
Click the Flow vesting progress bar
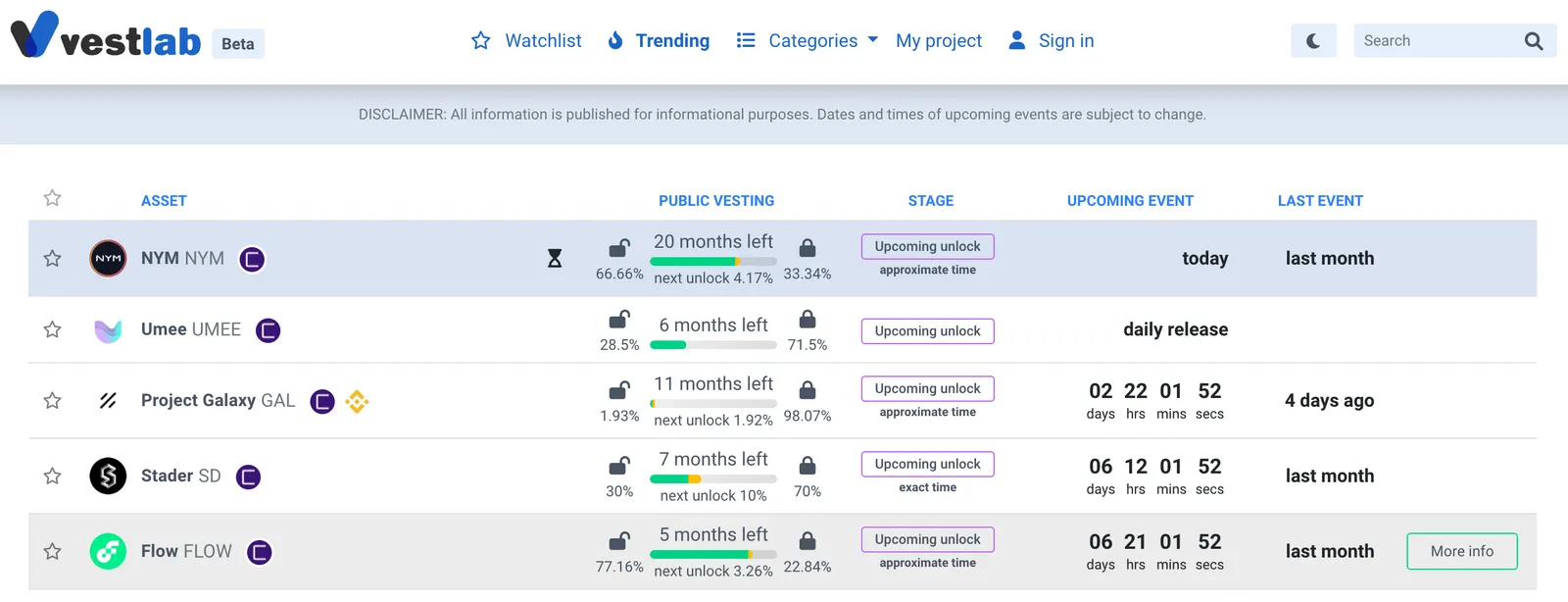[713, 555]
